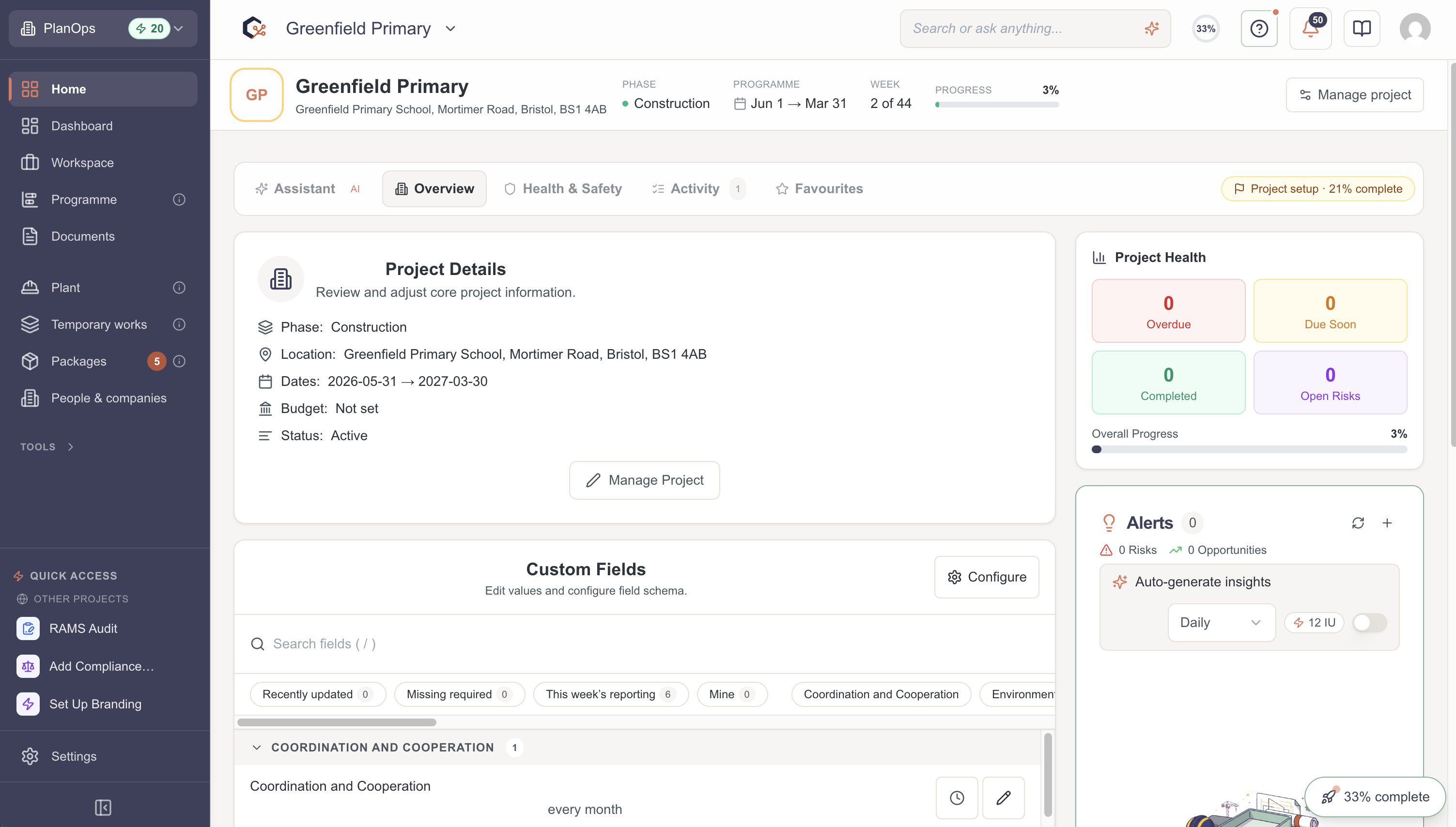Focus the Search fields input
This screenshot has height=827, width=1456.
tap(644, 643)
